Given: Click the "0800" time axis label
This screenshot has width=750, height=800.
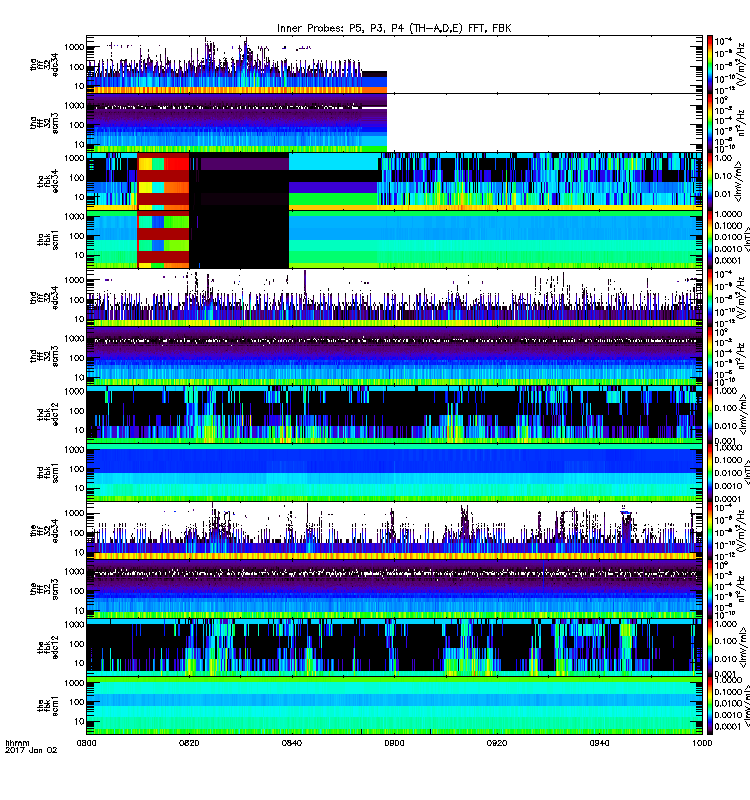Looking at the screenshot, I should pyautogui.click(x=86, y=743).
